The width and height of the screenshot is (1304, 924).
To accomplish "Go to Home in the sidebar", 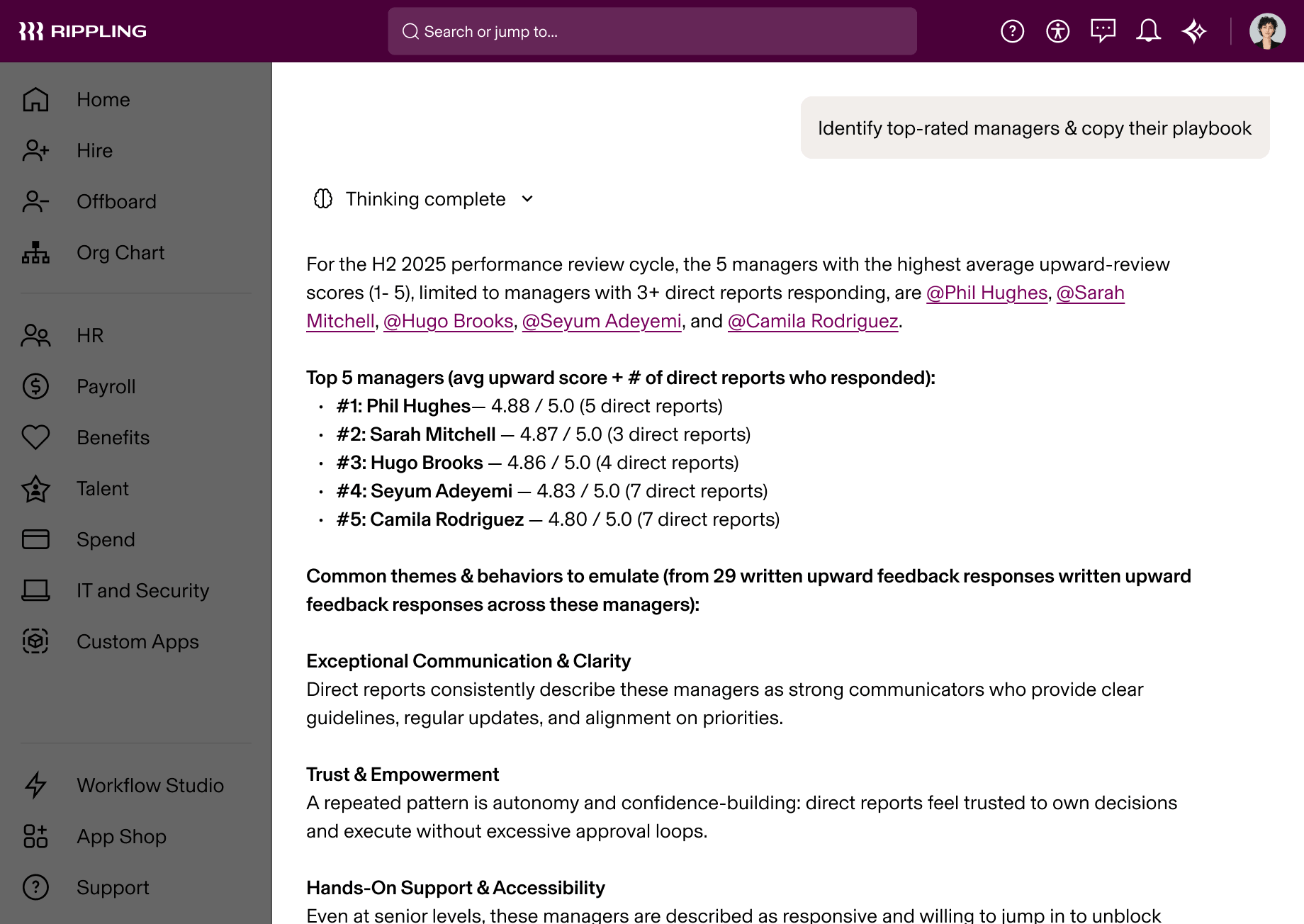I will tap(103, 99).
